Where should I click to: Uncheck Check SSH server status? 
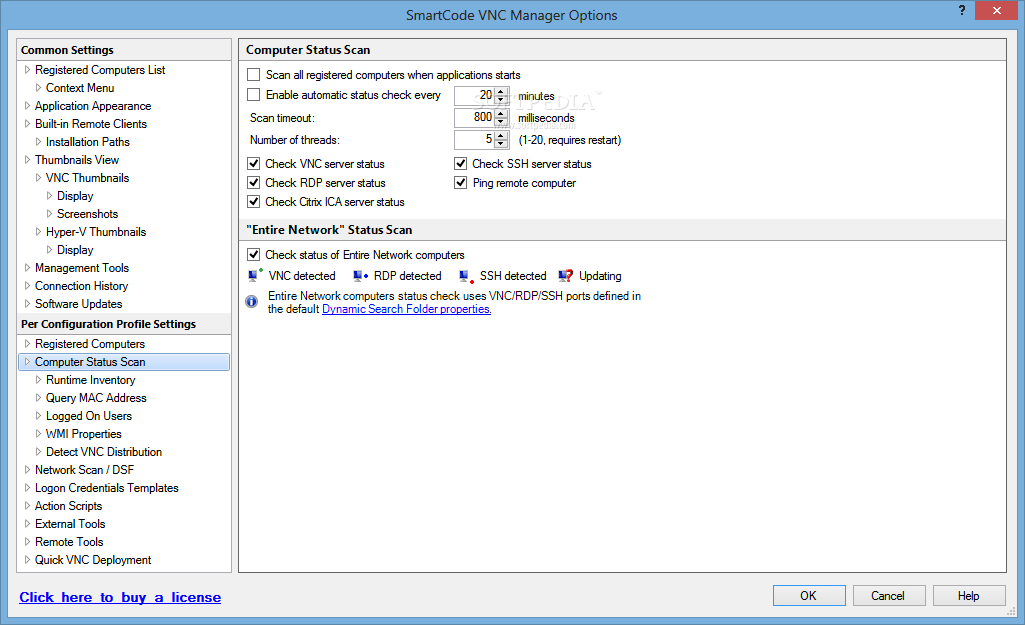pyautogui.click(x=461, y=163)
